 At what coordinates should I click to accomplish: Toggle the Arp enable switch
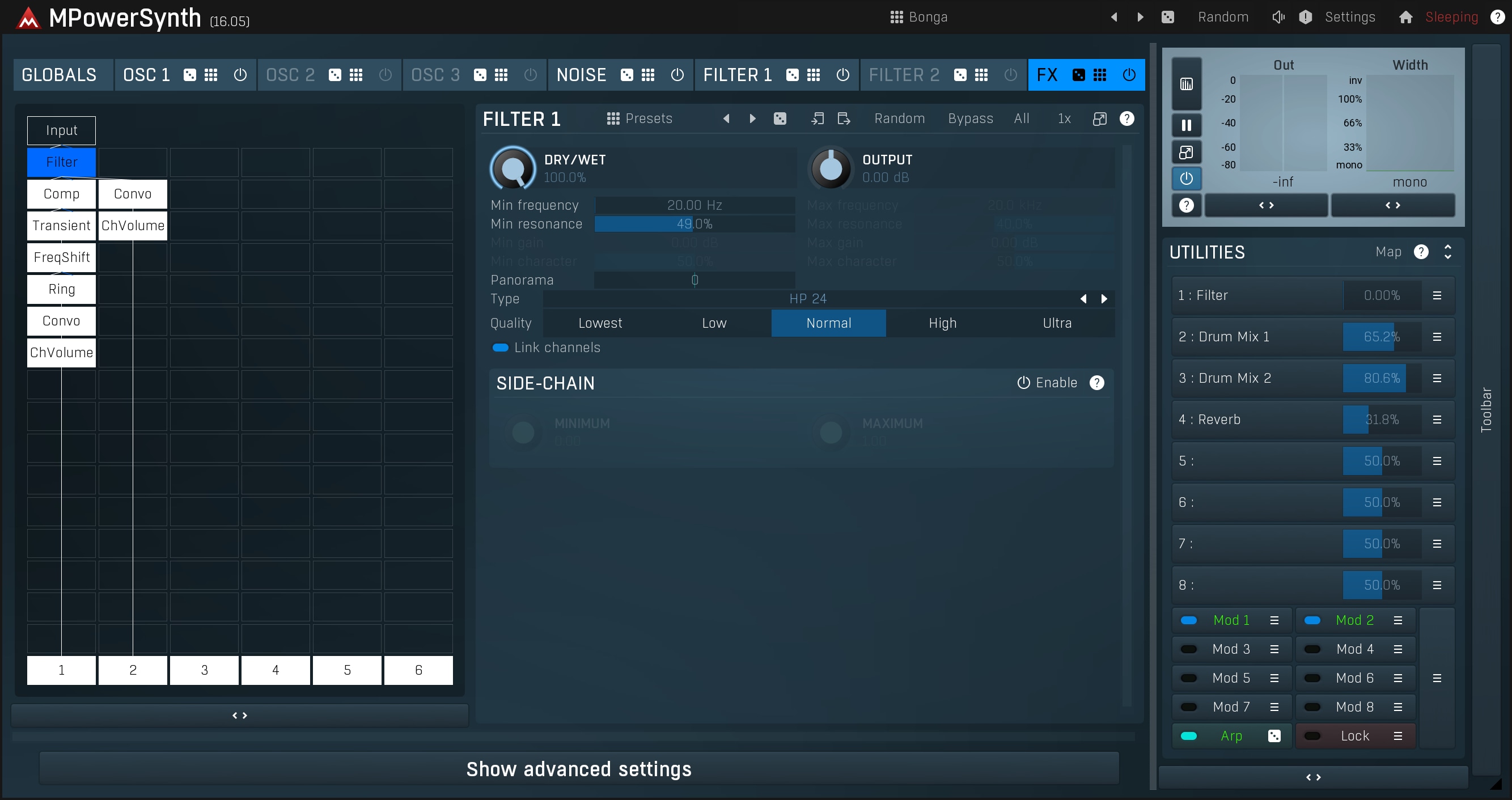pyautogui.click(x=1189, y=735)
